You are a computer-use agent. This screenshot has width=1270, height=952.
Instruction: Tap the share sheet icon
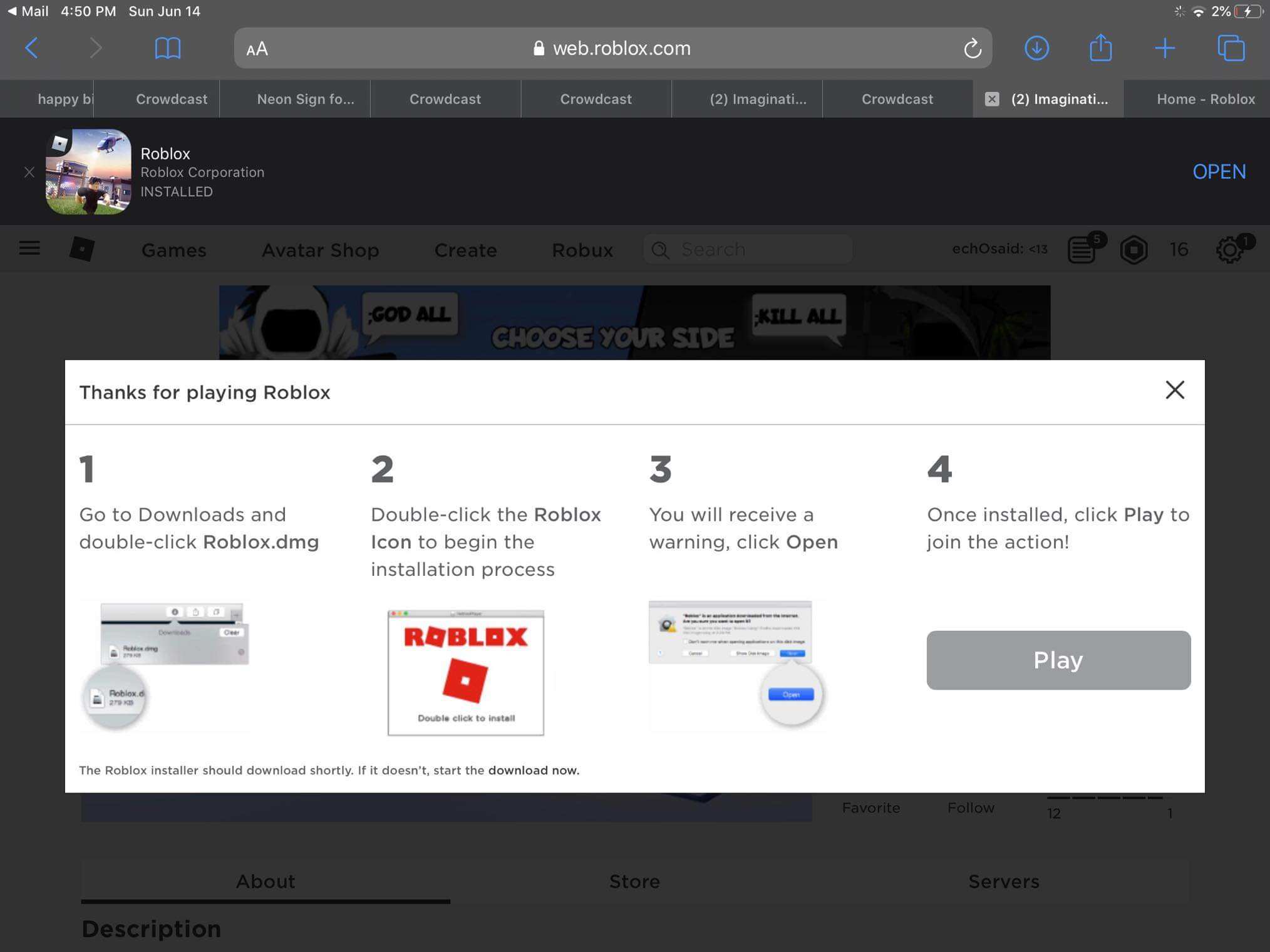[x=1100, y=48]
